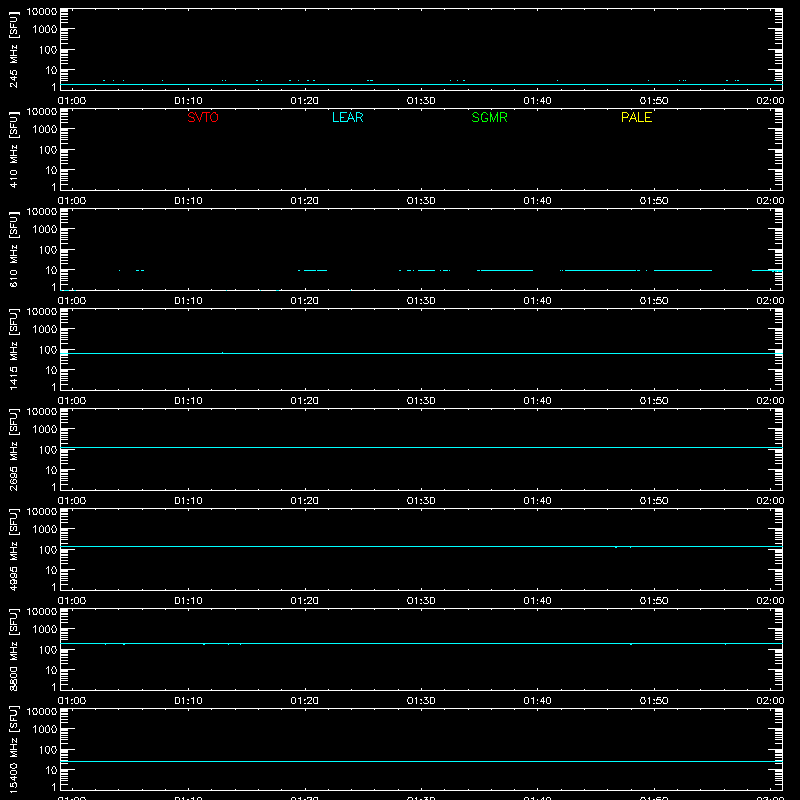Click 01:40 under the 8800 MHz panel

coord(537,701)
